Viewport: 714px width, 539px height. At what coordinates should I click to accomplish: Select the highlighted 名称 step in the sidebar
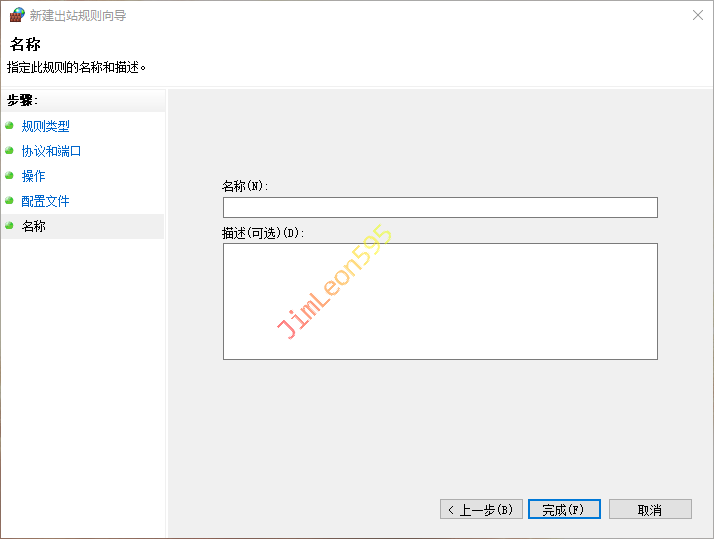pyautogui.click(x=33, y=226)
